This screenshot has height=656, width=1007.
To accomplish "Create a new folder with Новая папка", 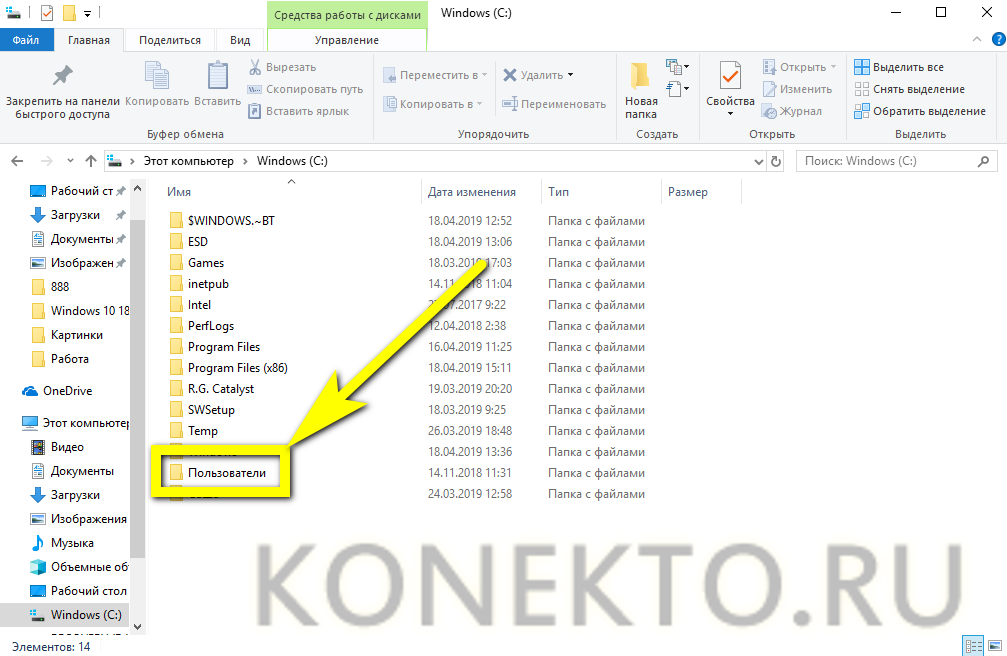I will tap(641, 91).
